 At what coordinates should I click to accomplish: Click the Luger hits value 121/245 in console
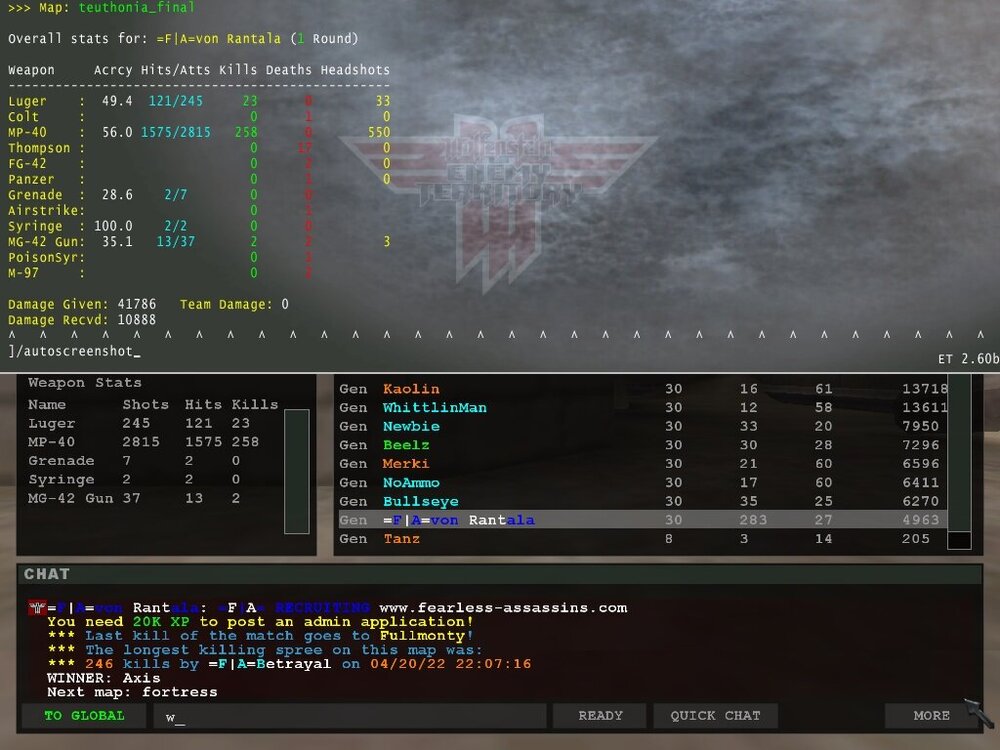[x=176, y=101]
